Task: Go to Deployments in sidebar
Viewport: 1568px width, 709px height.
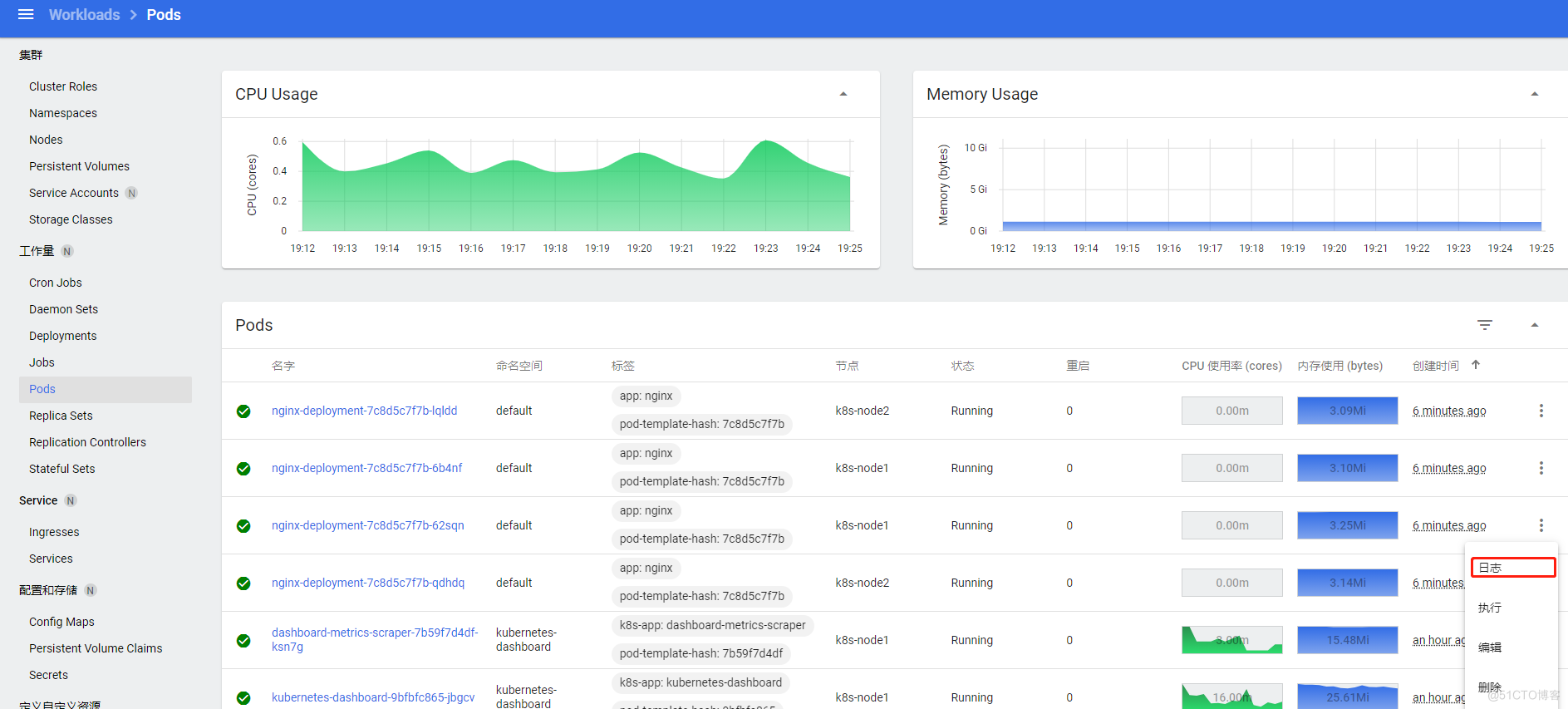Action: tap(62, 336)
